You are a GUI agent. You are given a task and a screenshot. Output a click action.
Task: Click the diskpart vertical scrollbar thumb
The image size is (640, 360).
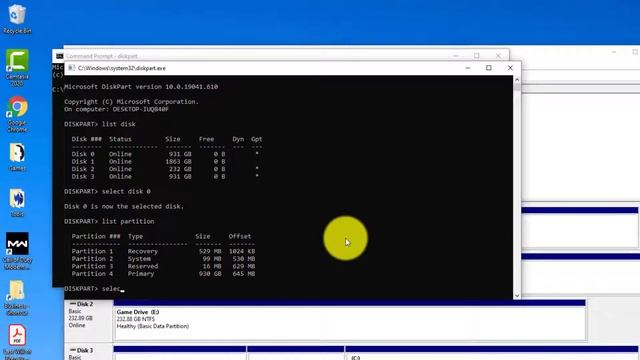(517, 87)
